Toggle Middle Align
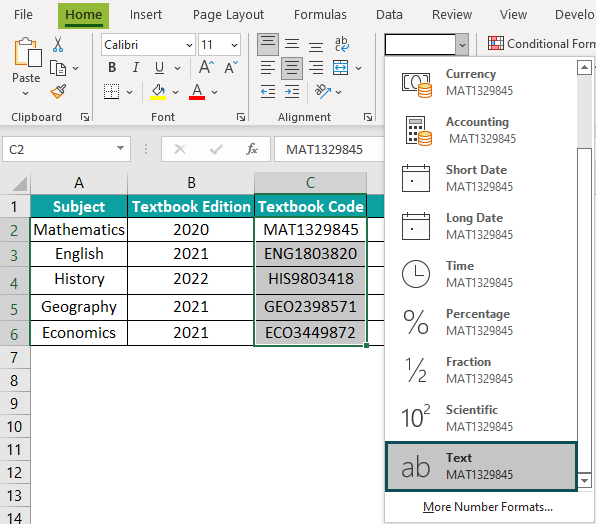596x524 pixels. 292,44
